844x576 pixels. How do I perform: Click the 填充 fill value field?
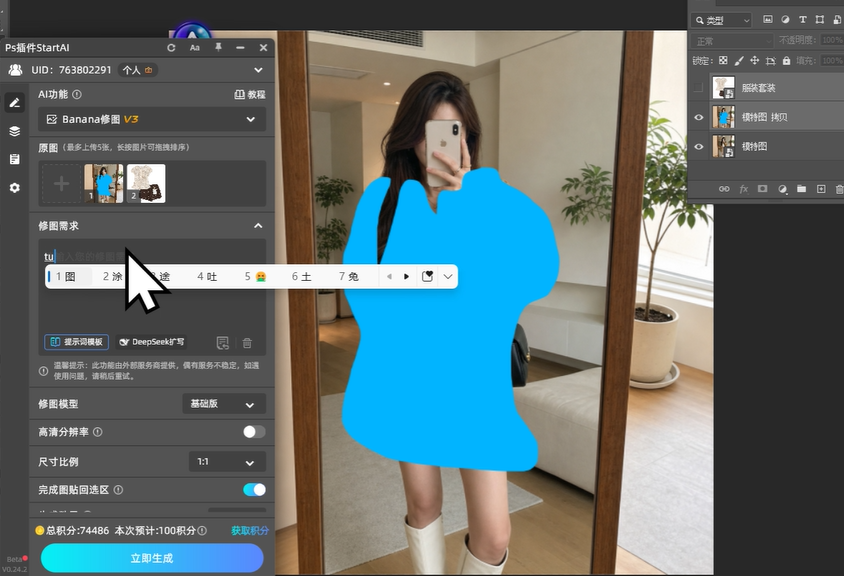(x=832, y=61)
